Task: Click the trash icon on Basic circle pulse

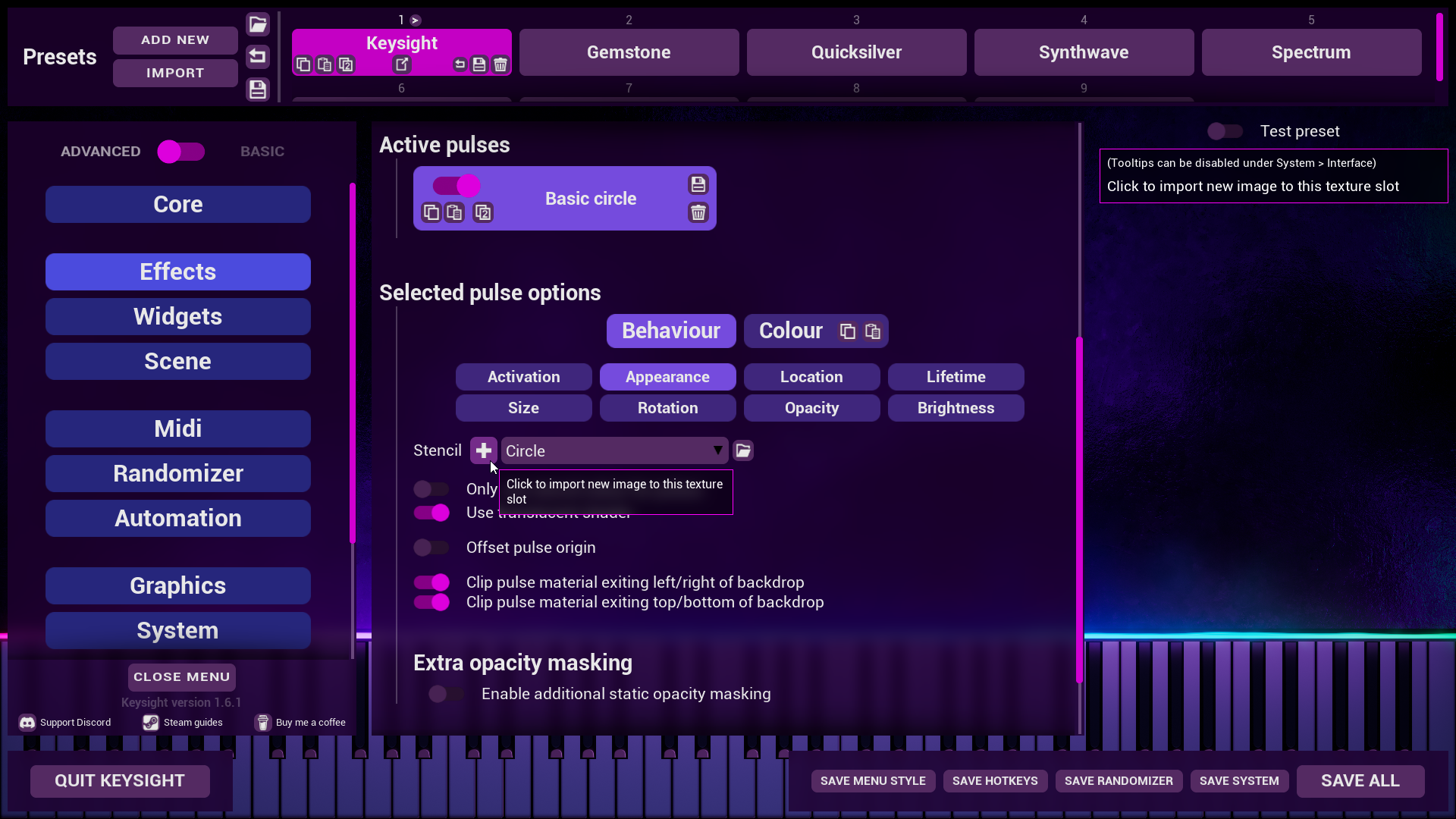Action: coord(698,212)
